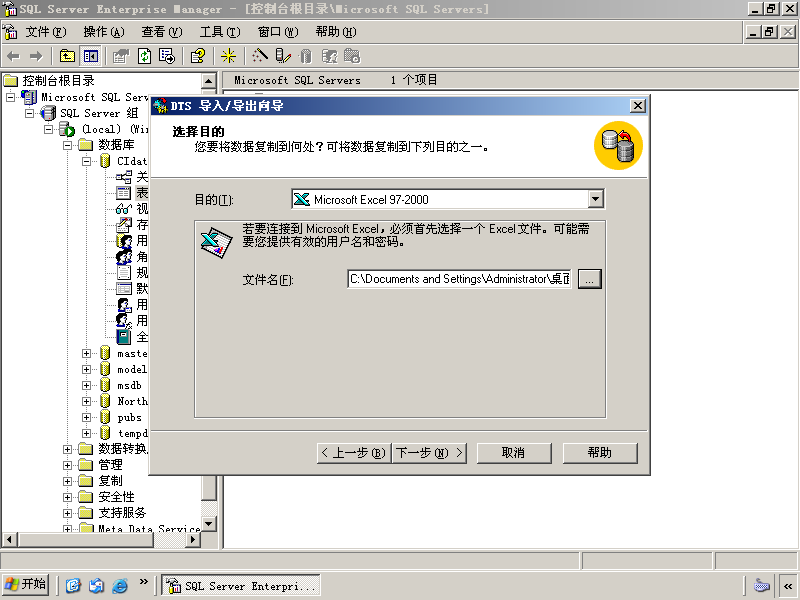
Task: Open the 操作(A) menu
Action: 104,32
